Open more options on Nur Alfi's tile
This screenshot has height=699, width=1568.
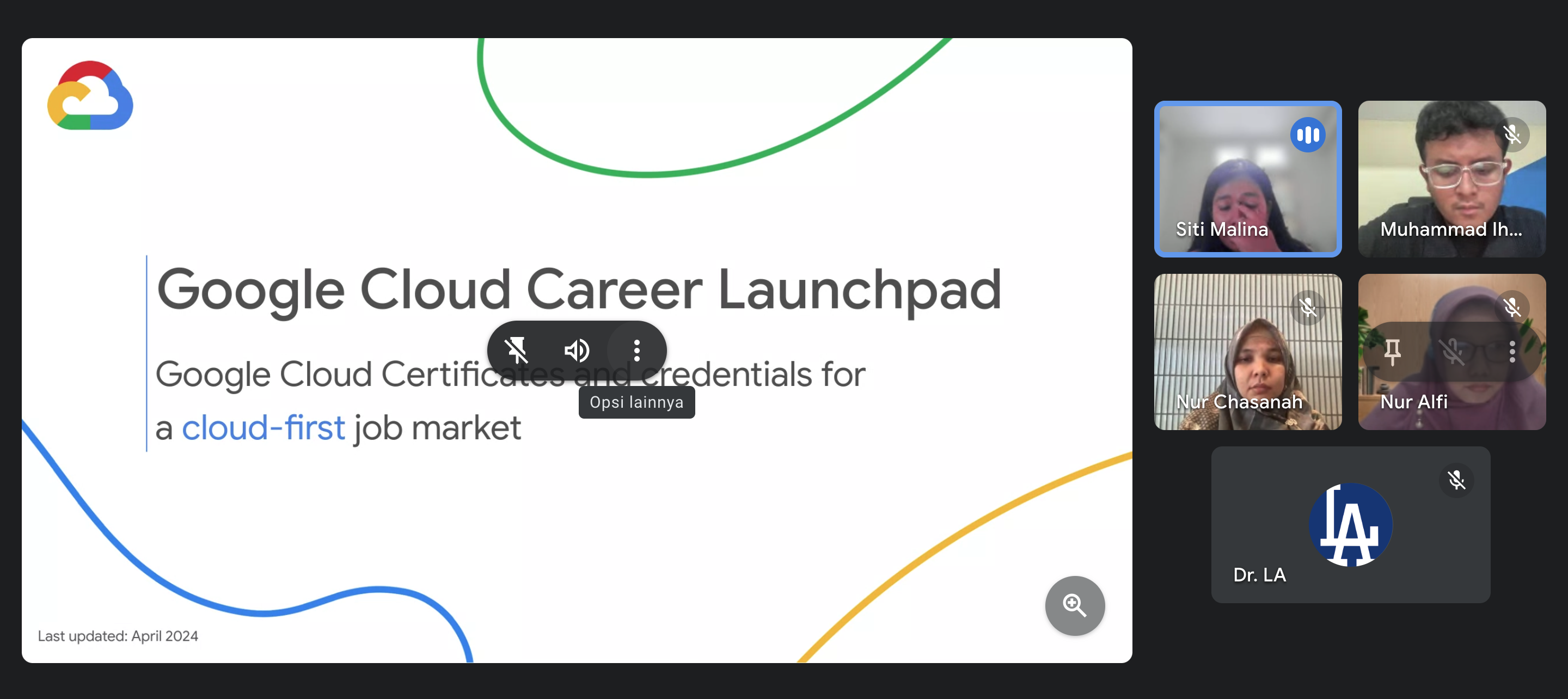(1512, 351)
